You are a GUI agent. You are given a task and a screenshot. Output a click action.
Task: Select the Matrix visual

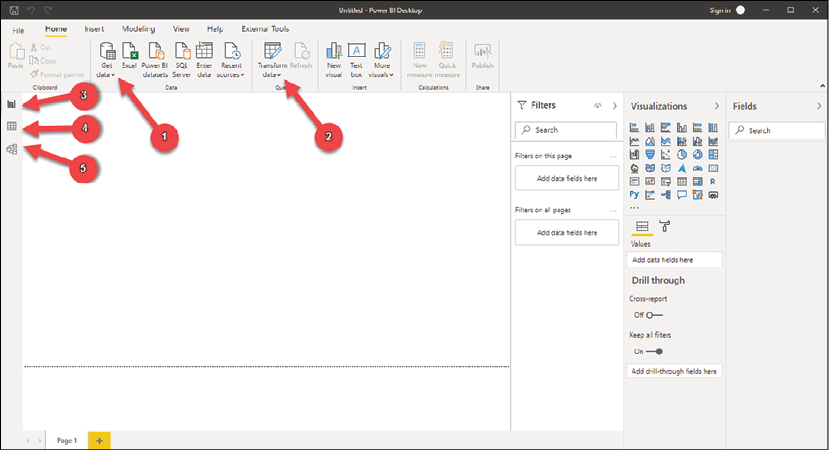pyautogui.click(x=698, y=181)
